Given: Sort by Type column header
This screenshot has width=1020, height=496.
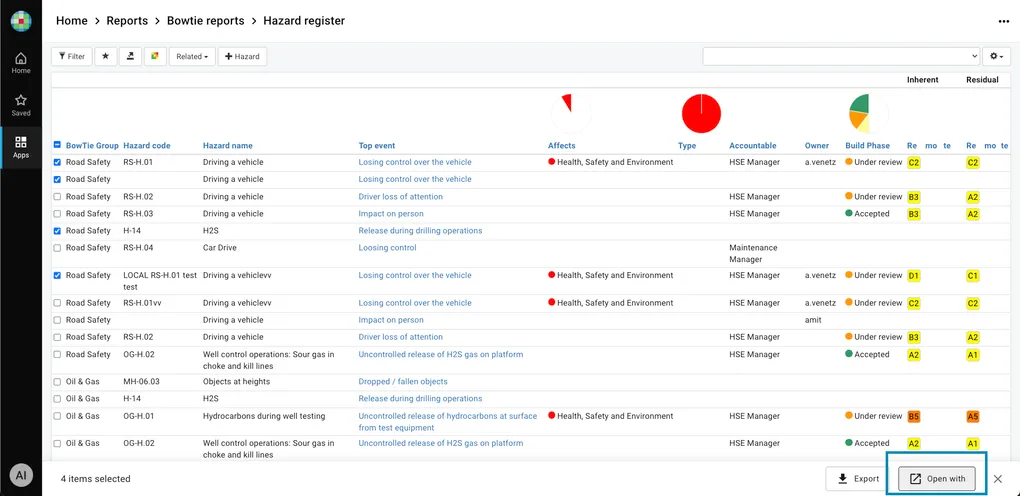Looking at the screenshot, I should pyautogui.click(x=687, y=146).
